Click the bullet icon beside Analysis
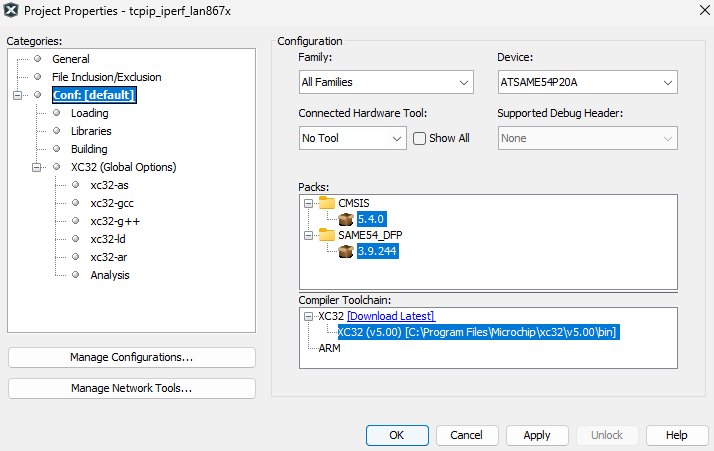The height and width of the screenshot is (451, 714). [x=75, y=275]
